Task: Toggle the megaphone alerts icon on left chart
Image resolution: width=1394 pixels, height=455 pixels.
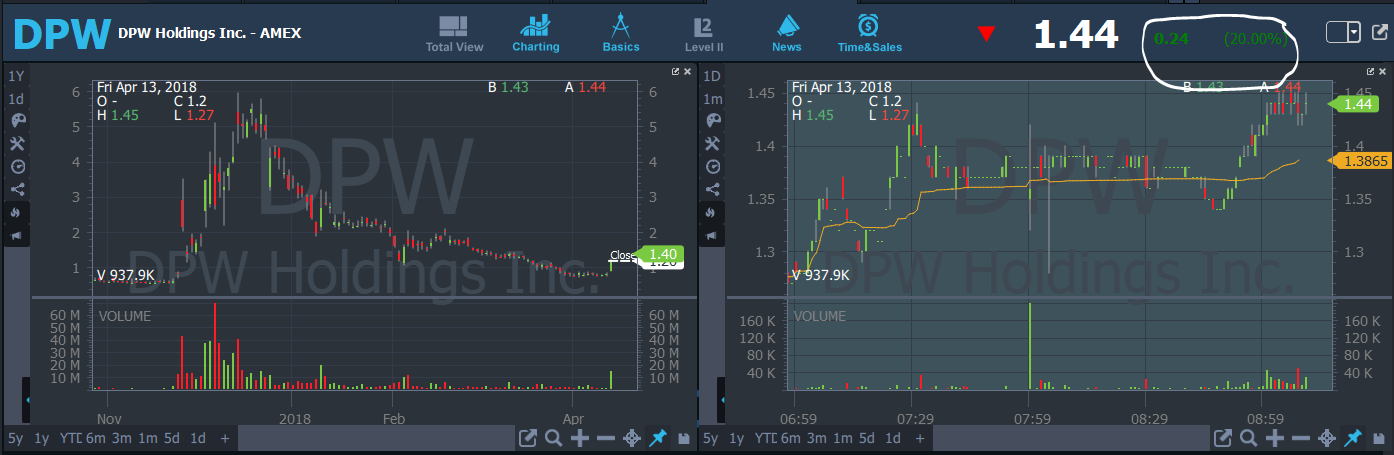Action: [x=16, y=236]
